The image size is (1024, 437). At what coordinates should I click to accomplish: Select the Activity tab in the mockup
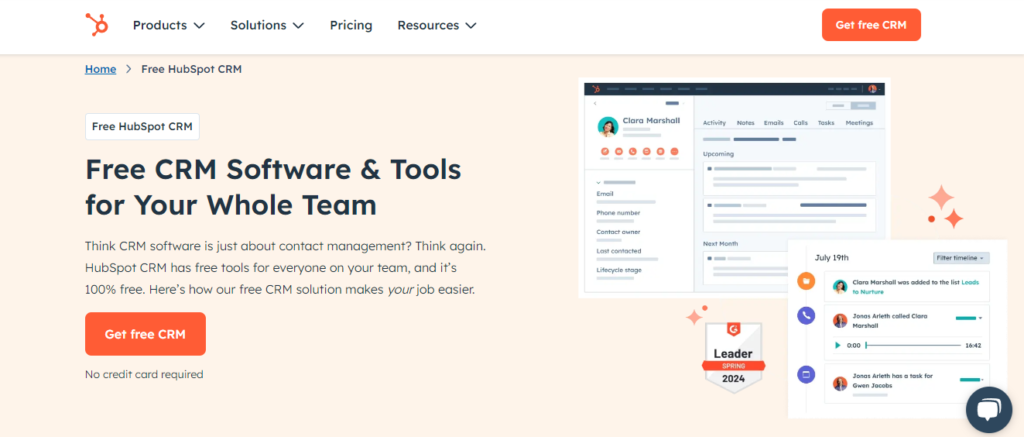714,123
